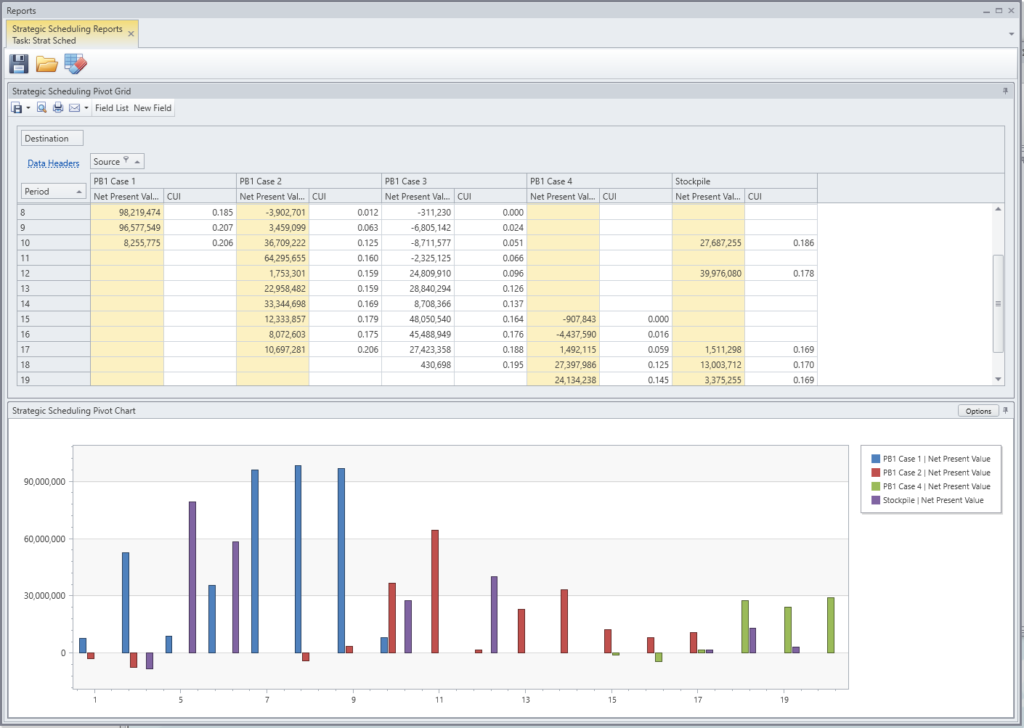Click the PB1 Case 1 column header
1024x728 pixels.
[163, 181]
